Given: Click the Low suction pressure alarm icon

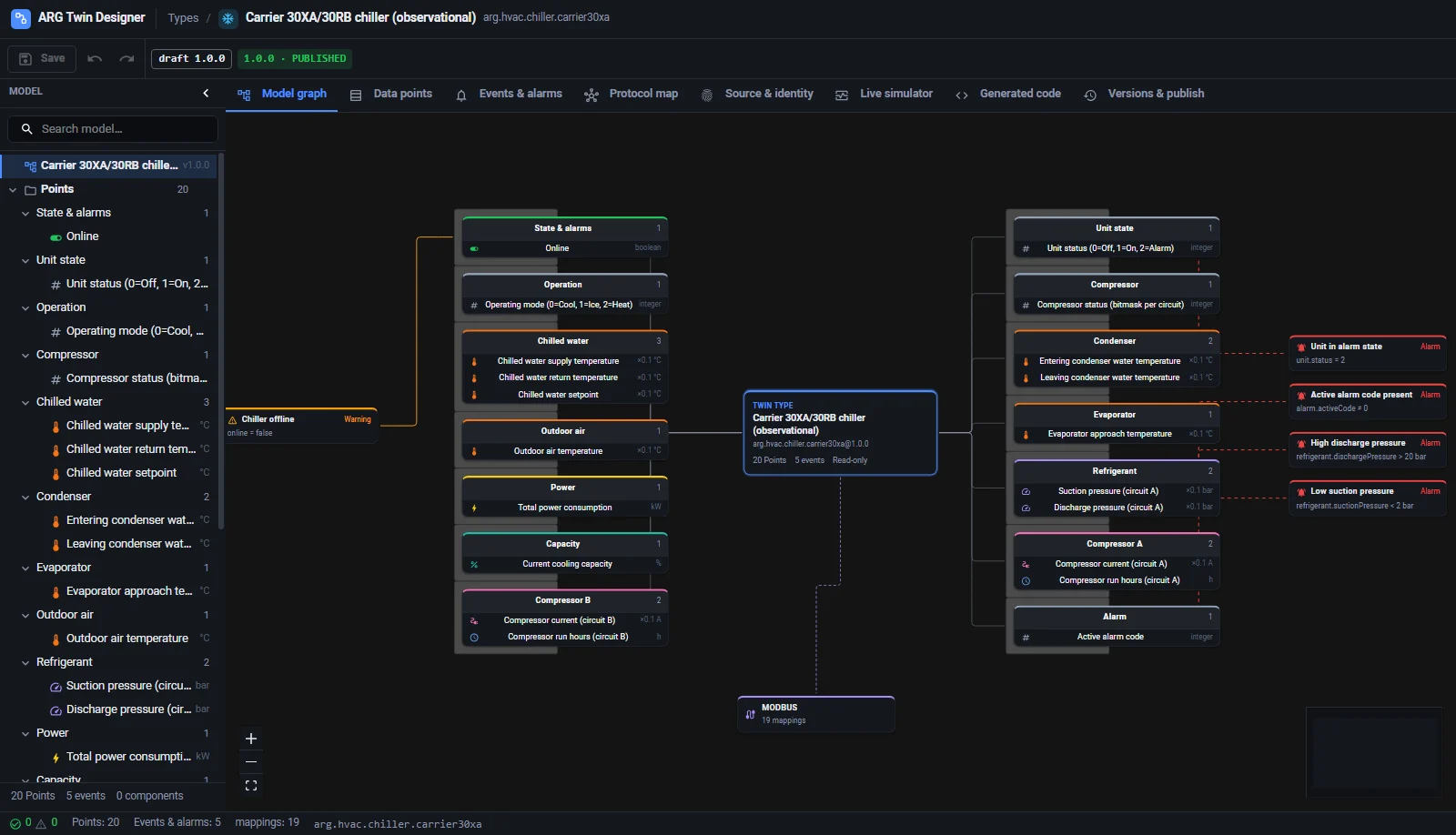Looking at the screenshot, I should pos(1301,491).
